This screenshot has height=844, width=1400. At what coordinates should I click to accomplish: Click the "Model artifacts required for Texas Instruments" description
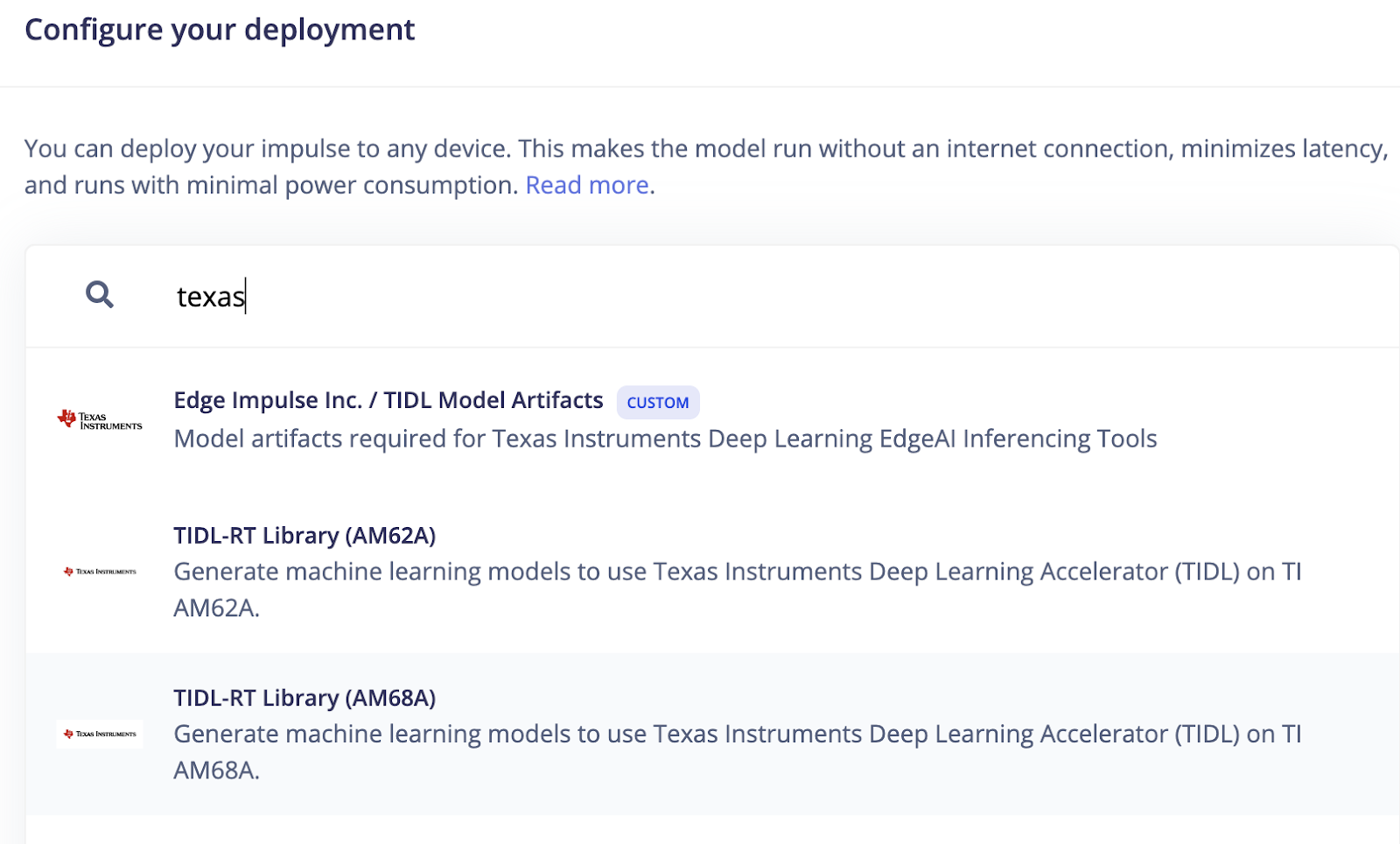(x=665, y=439)
